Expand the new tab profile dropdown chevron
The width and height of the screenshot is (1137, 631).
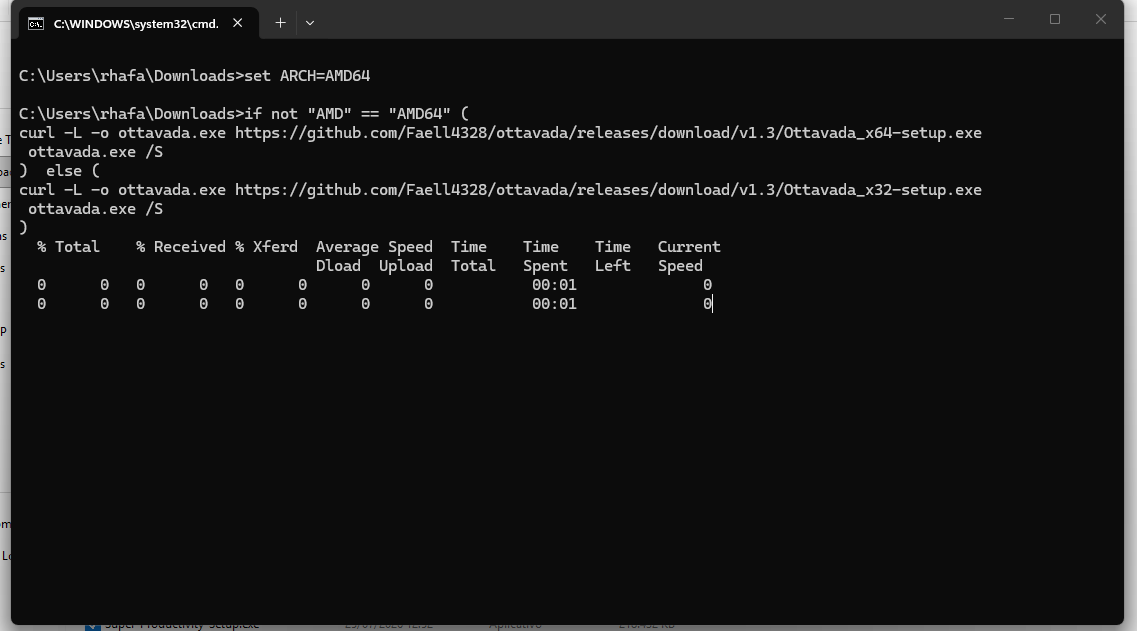pos(310,23)
